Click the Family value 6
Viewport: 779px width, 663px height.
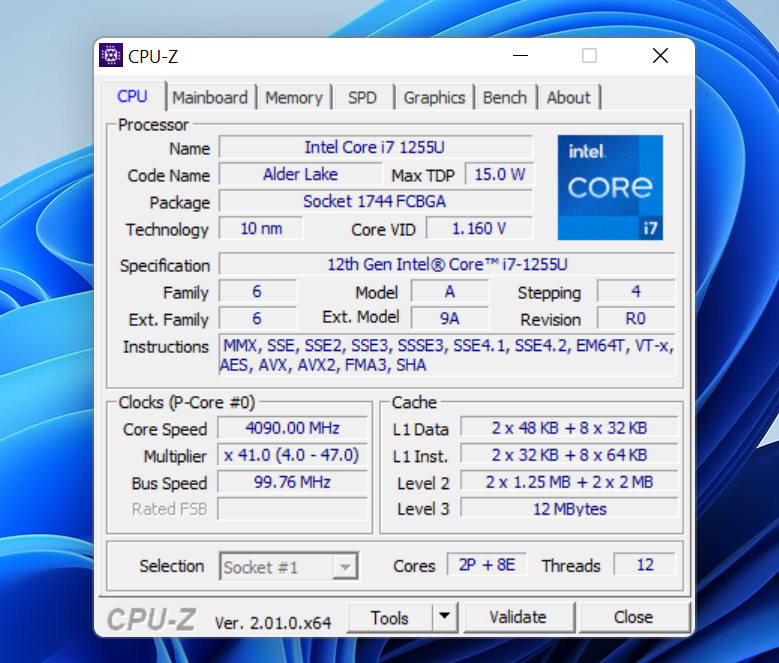(257, 292)
